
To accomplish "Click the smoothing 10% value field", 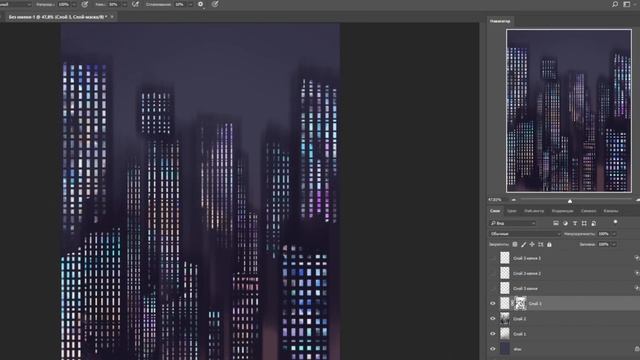I will coord(180,4).
